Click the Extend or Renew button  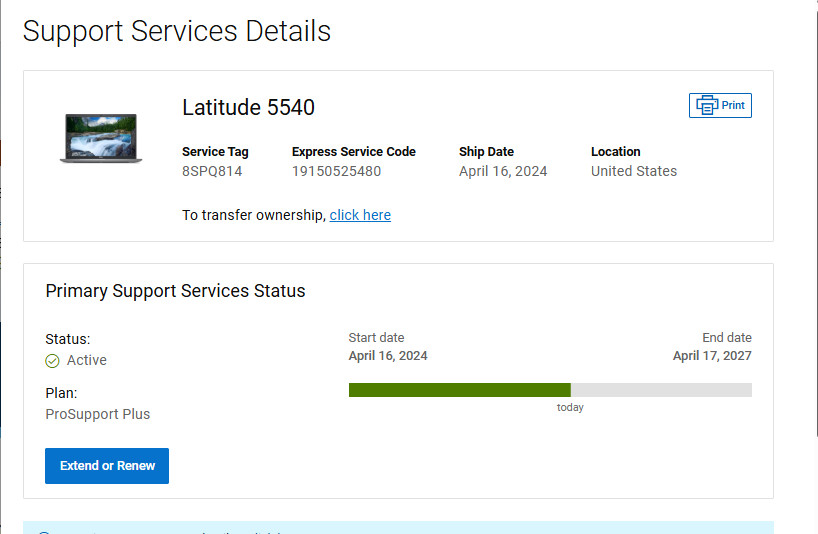[107, 466]
